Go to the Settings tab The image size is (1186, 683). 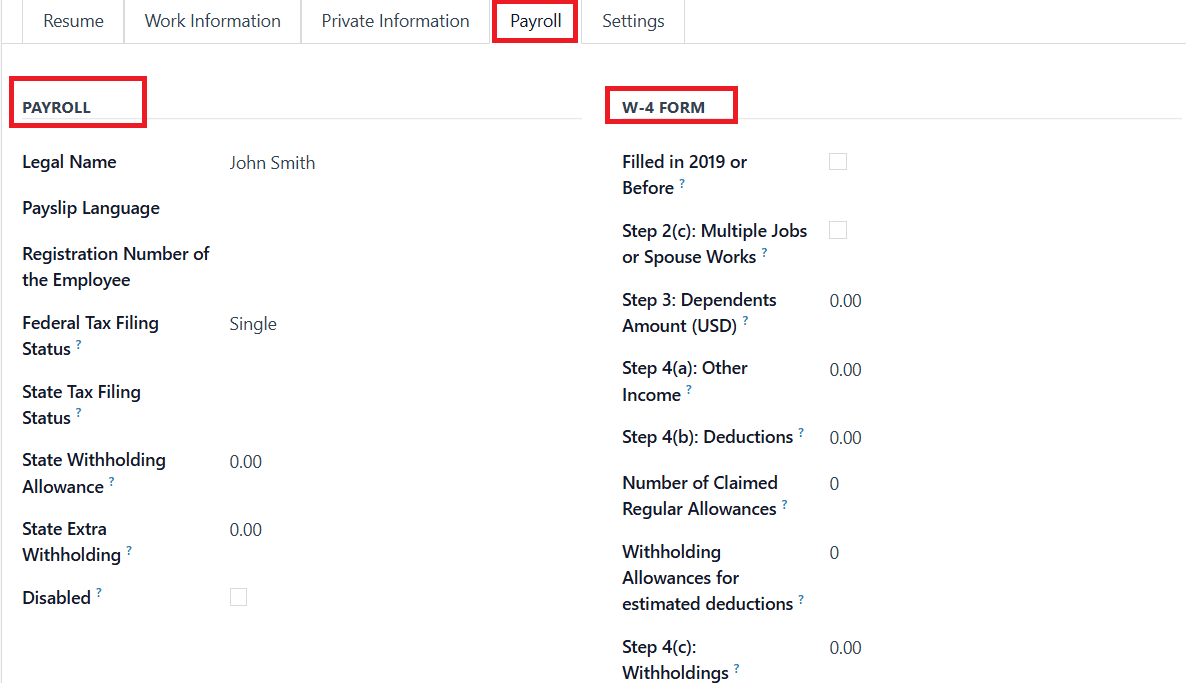(x=633, y=21)
